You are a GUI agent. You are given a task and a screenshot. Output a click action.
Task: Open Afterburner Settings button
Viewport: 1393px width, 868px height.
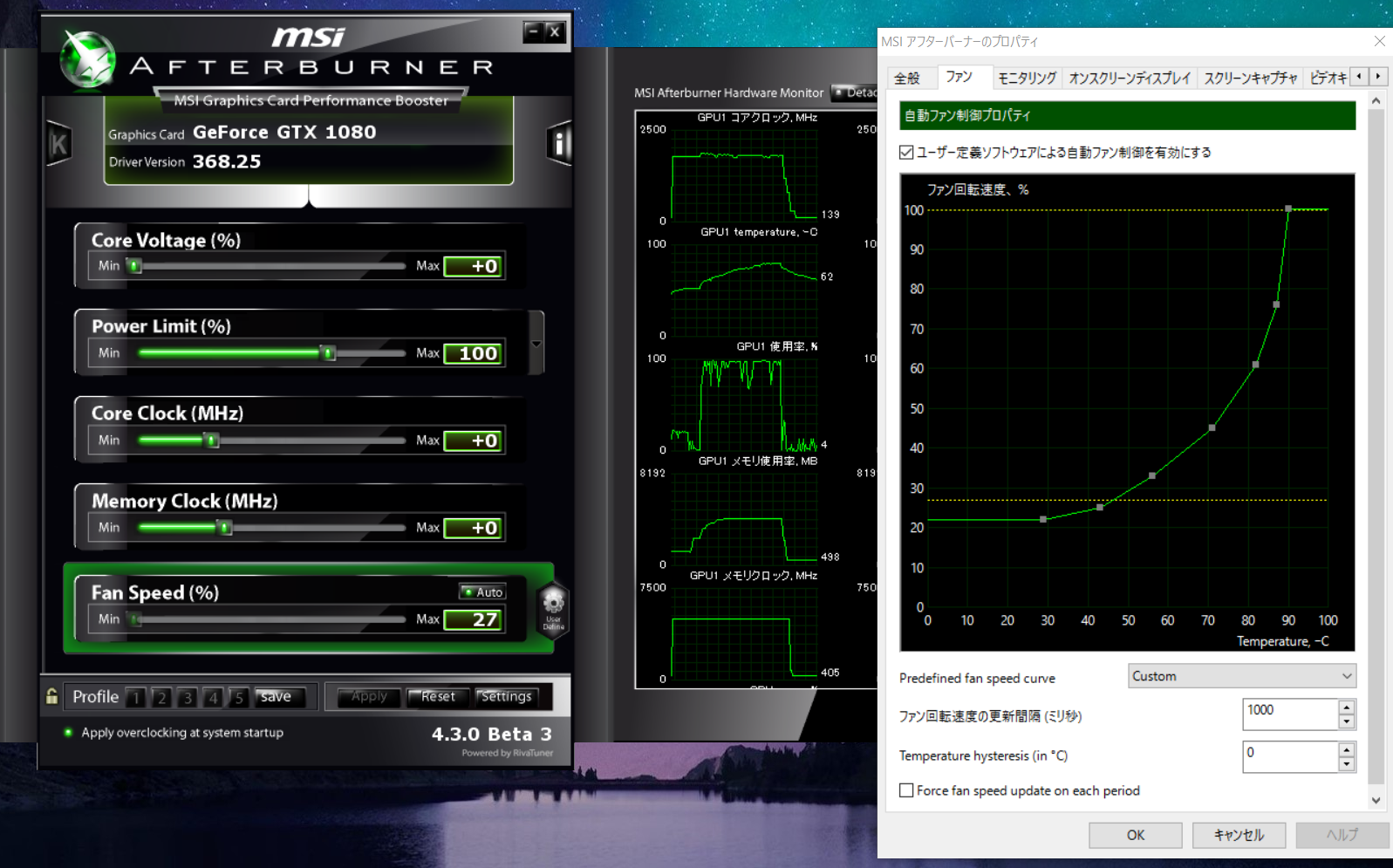point(506,696)
